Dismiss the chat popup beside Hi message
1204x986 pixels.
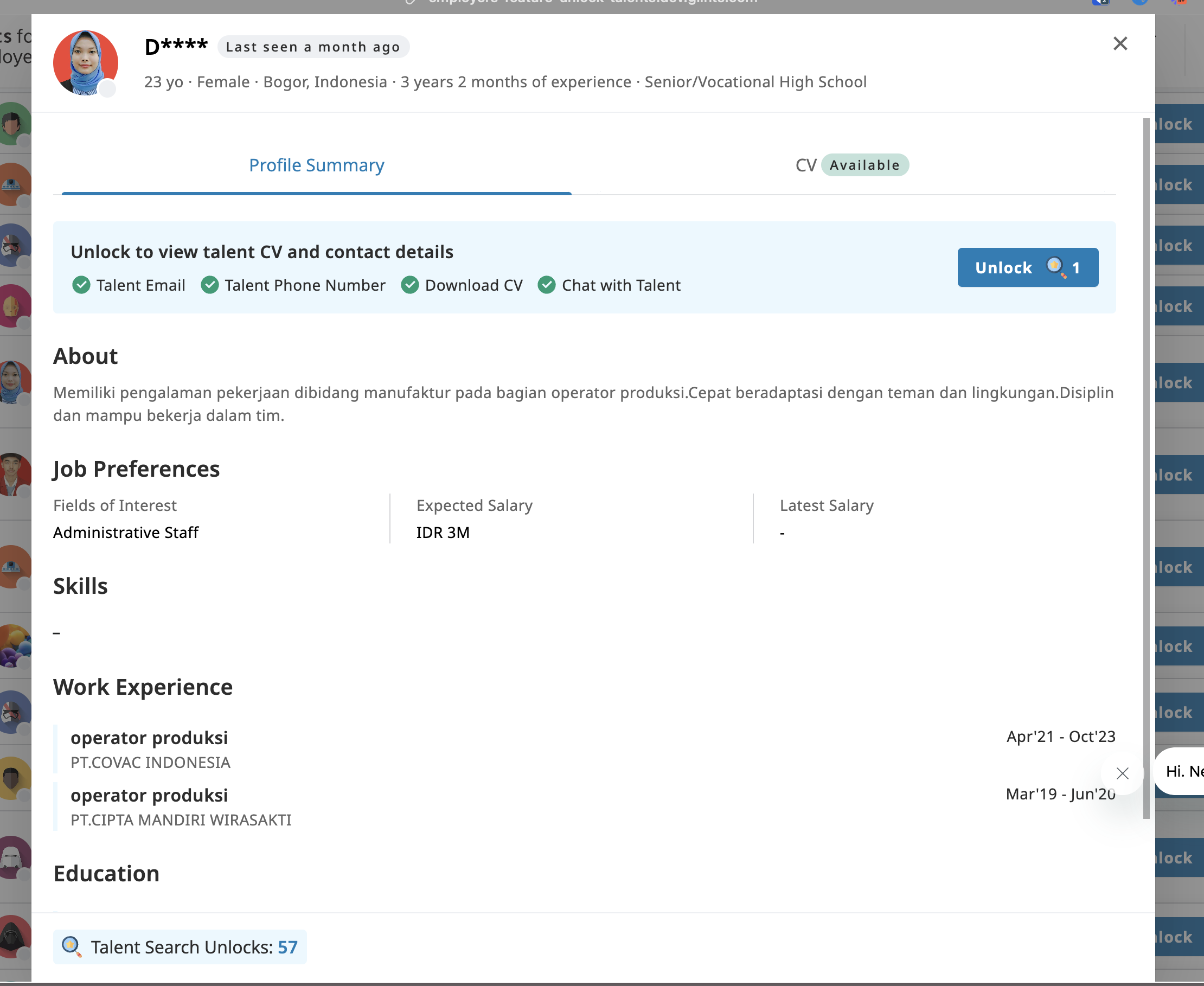1123,773
